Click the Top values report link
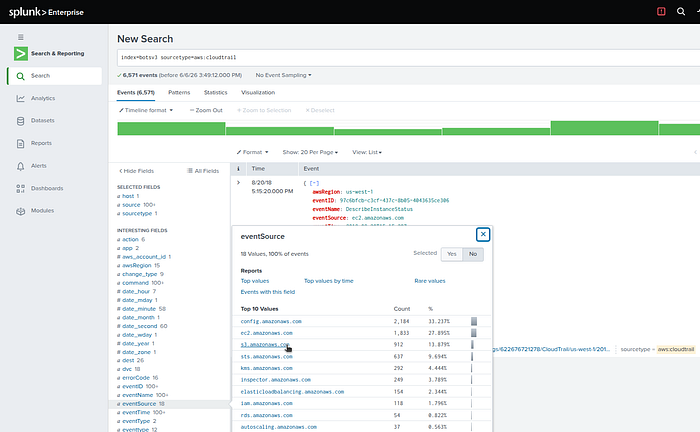The width and height of the screenshot is (700, 432). pos(255,281)
